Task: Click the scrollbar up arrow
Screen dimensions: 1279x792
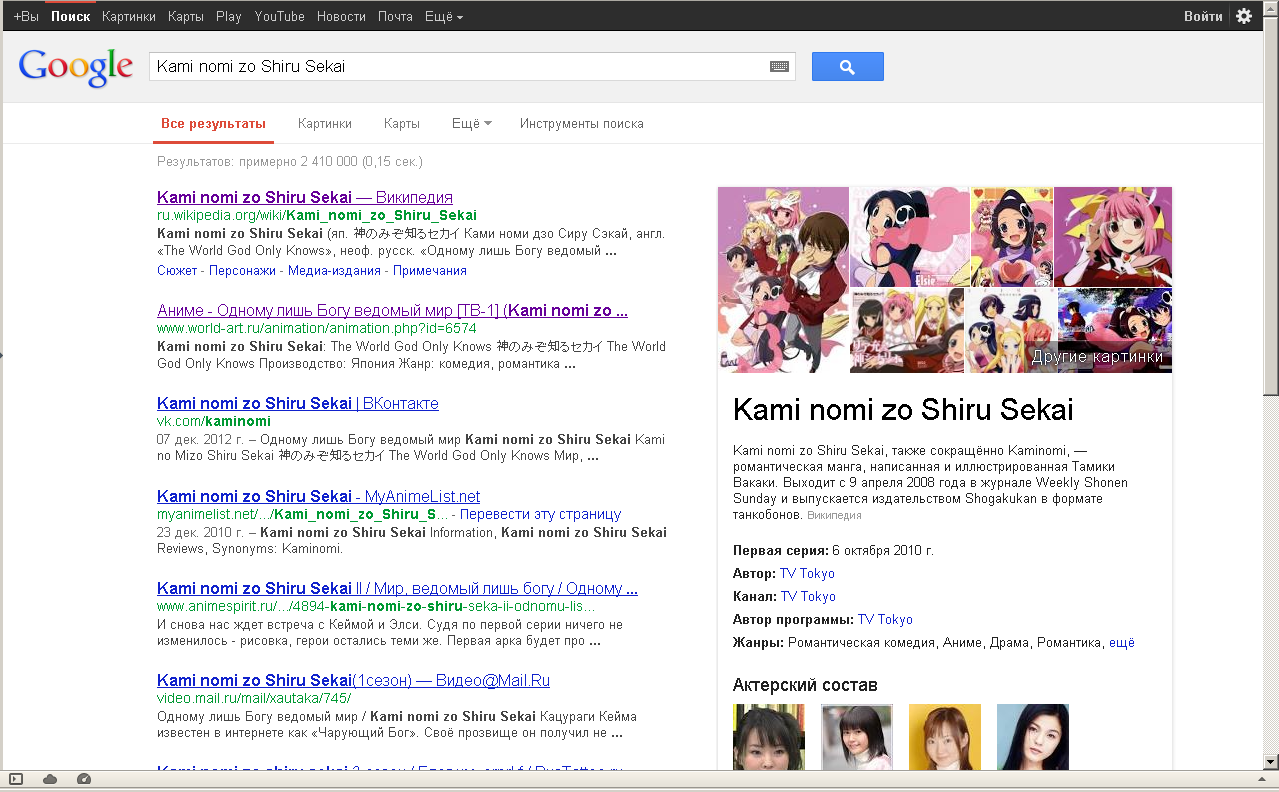Action: (1270, 9)
